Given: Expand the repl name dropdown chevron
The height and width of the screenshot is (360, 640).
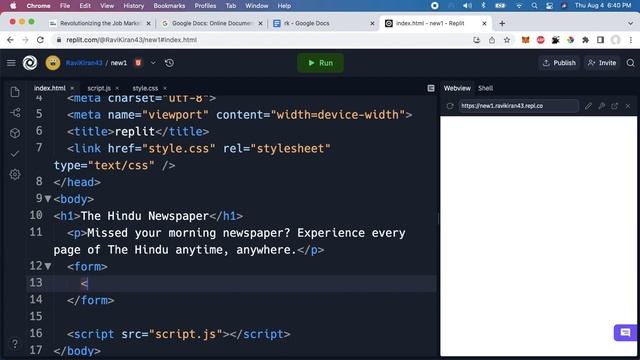Looking at the screenshot, I should click(x=153, y=63).
